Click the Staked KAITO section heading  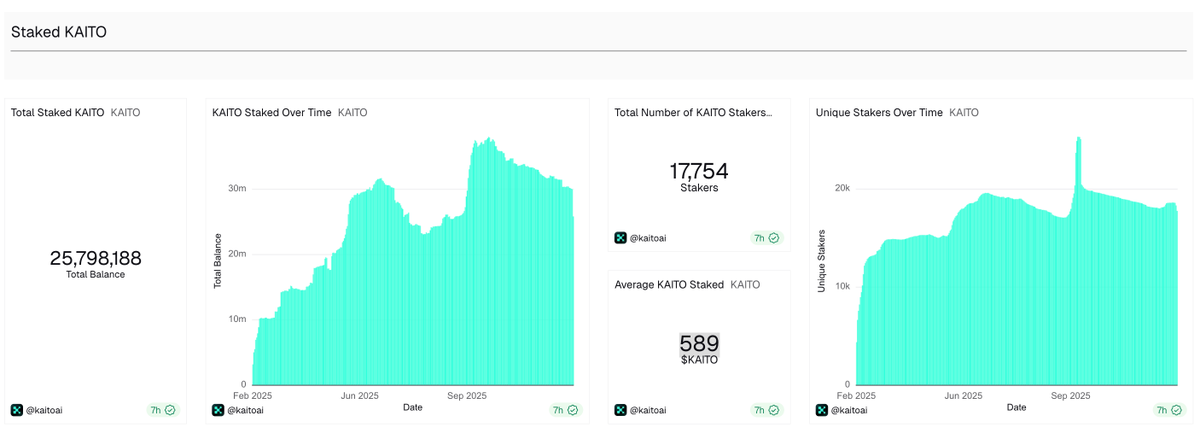tap(59, 32)
